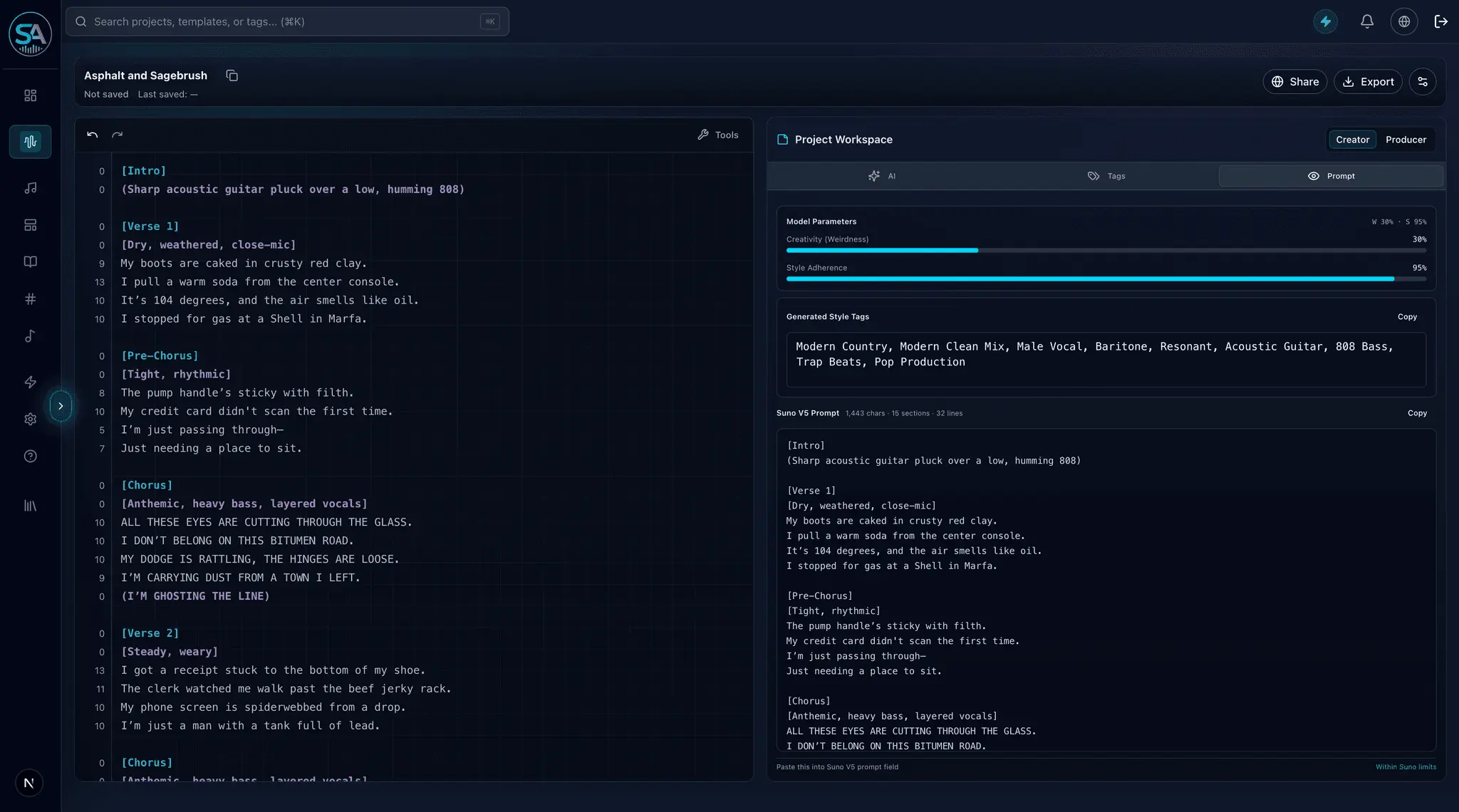1459x812 pixels.
Task: Click inside the generated style tags box
Action: 1106,360
